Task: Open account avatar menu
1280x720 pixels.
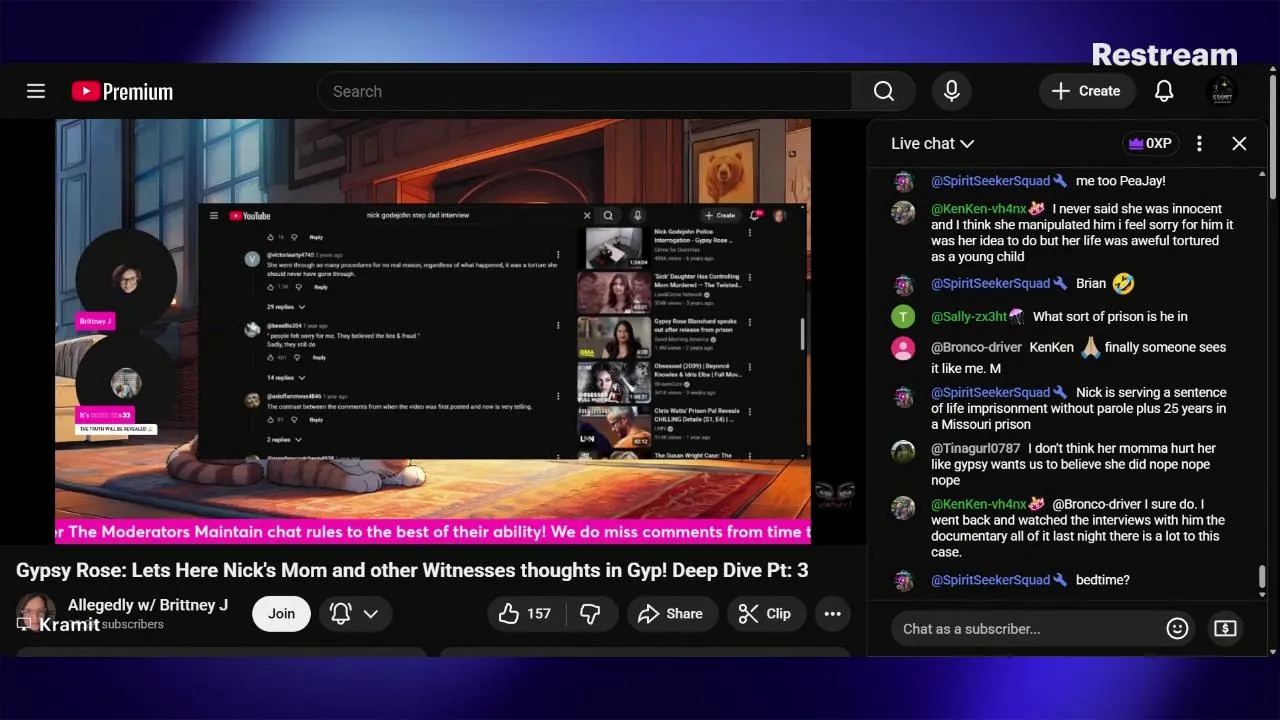Action: pyautogui.click(x=1221, y=91)
